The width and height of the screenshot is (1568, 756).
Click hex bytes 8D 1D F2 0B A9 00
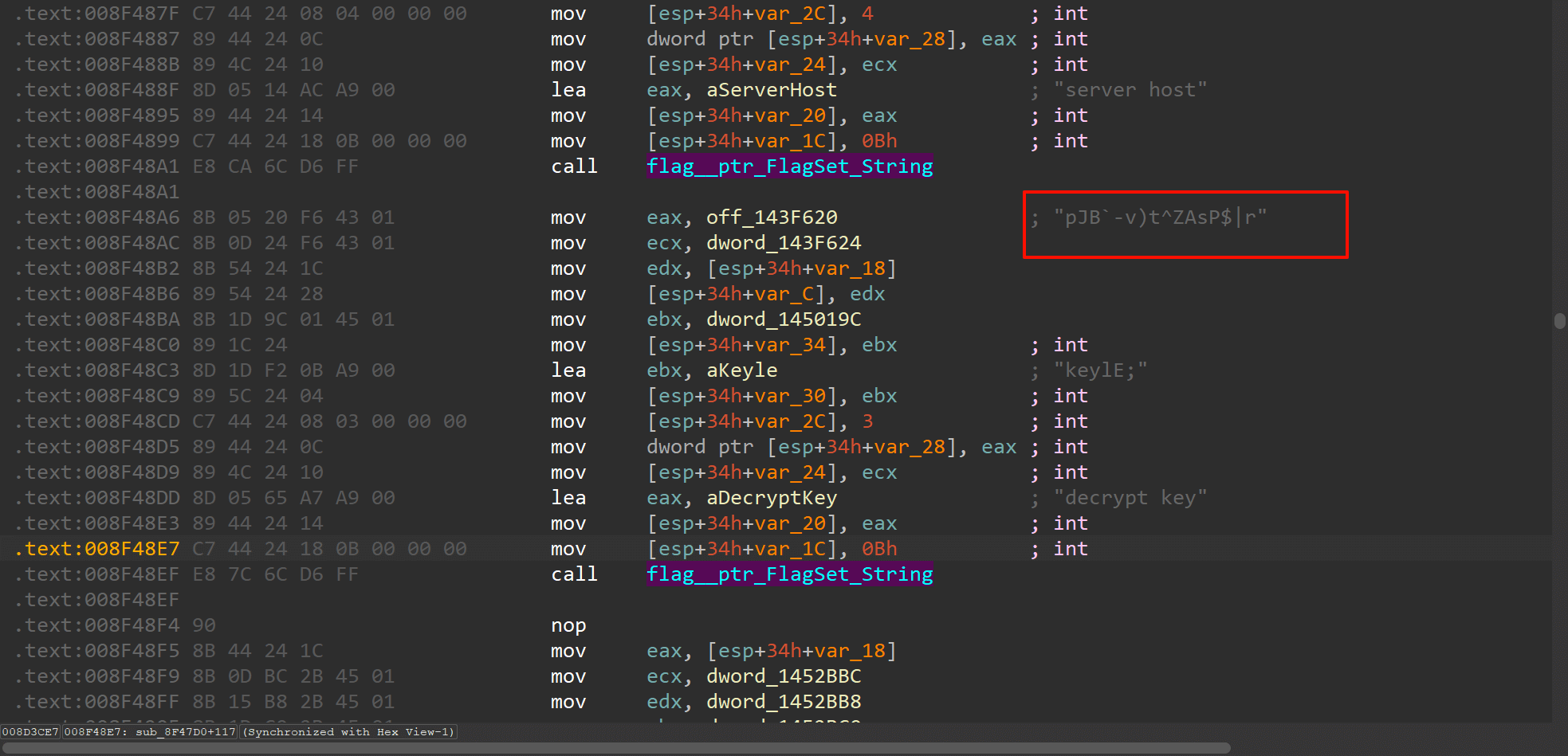[293, 370]
